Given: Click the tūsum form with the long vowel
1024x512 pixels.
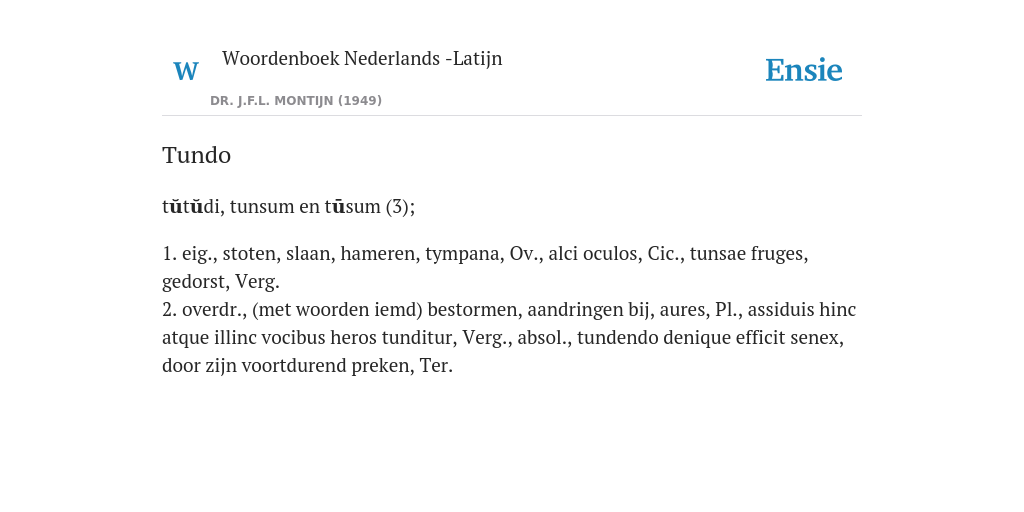Looking at the screenshot, I should click(x=352, y=206).
